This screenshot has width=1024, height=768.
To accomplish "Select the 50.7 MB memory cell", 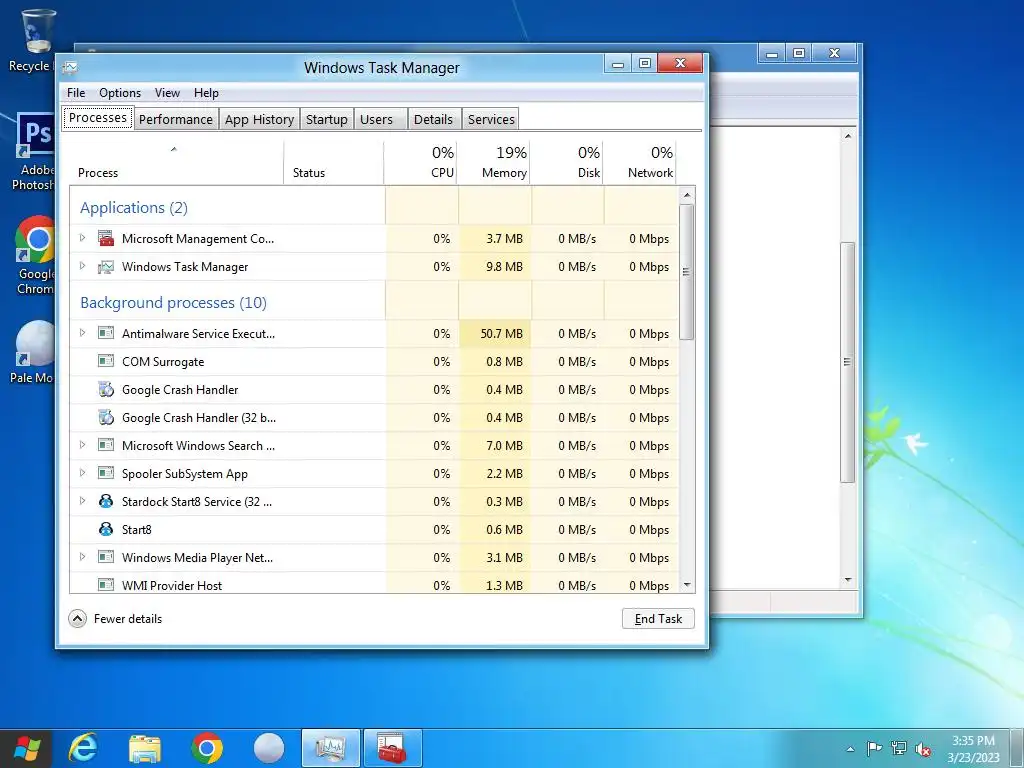I will 495,333.
